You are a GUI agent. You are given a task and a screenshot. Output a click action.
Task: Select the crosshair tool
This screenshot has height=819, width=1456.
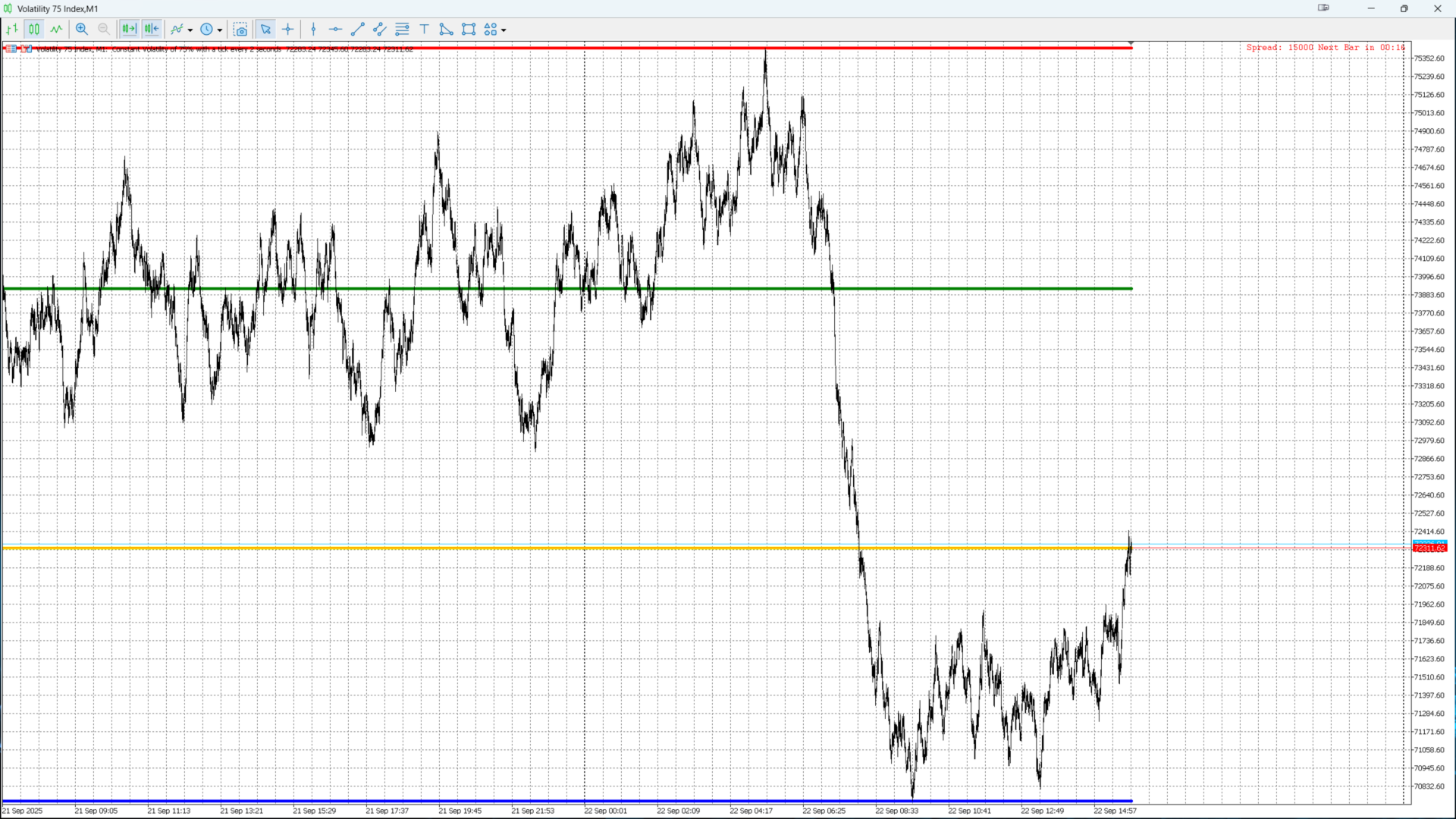(x=288, y=30)
